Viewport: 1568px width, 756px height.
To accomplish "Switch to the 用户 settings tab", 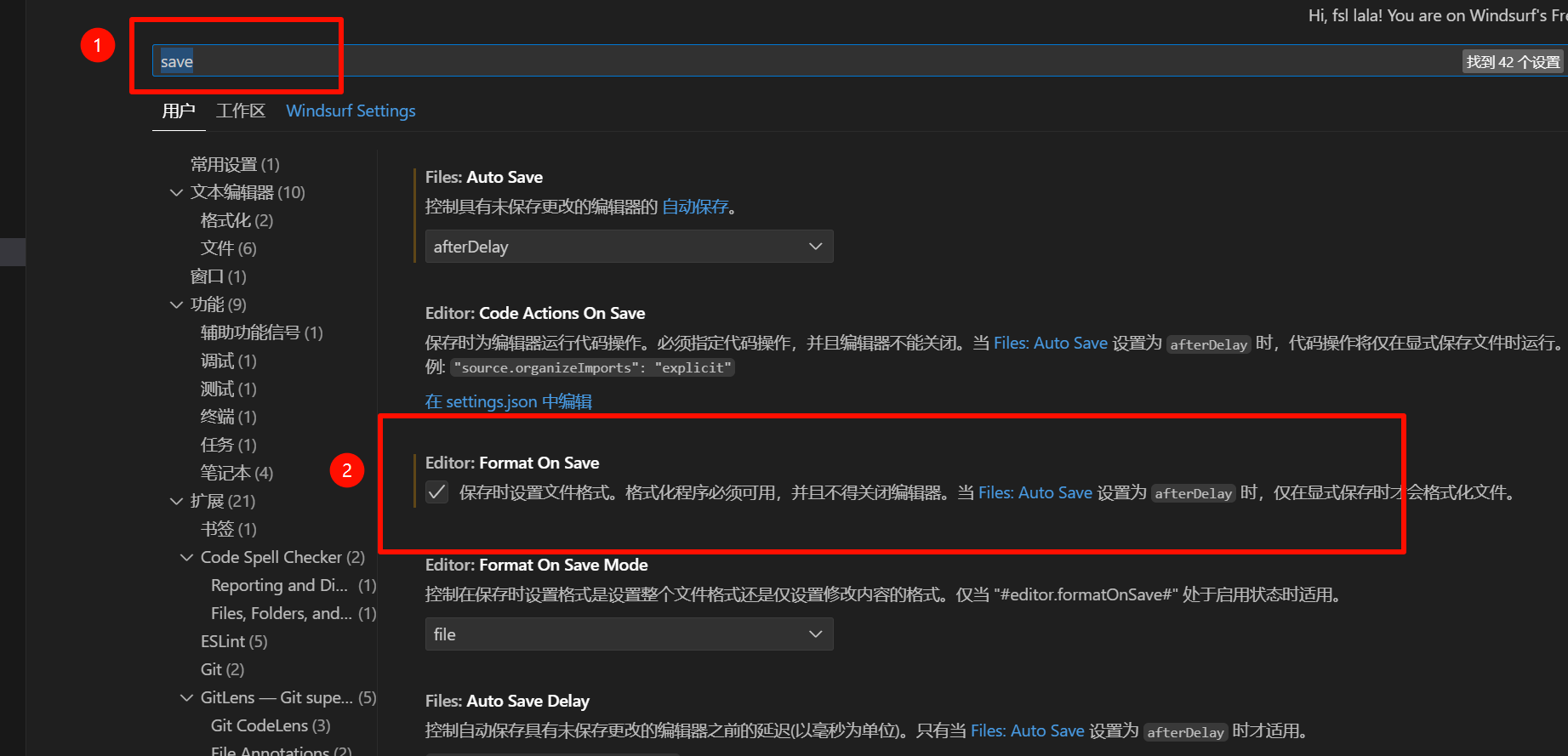I will 179,111.
